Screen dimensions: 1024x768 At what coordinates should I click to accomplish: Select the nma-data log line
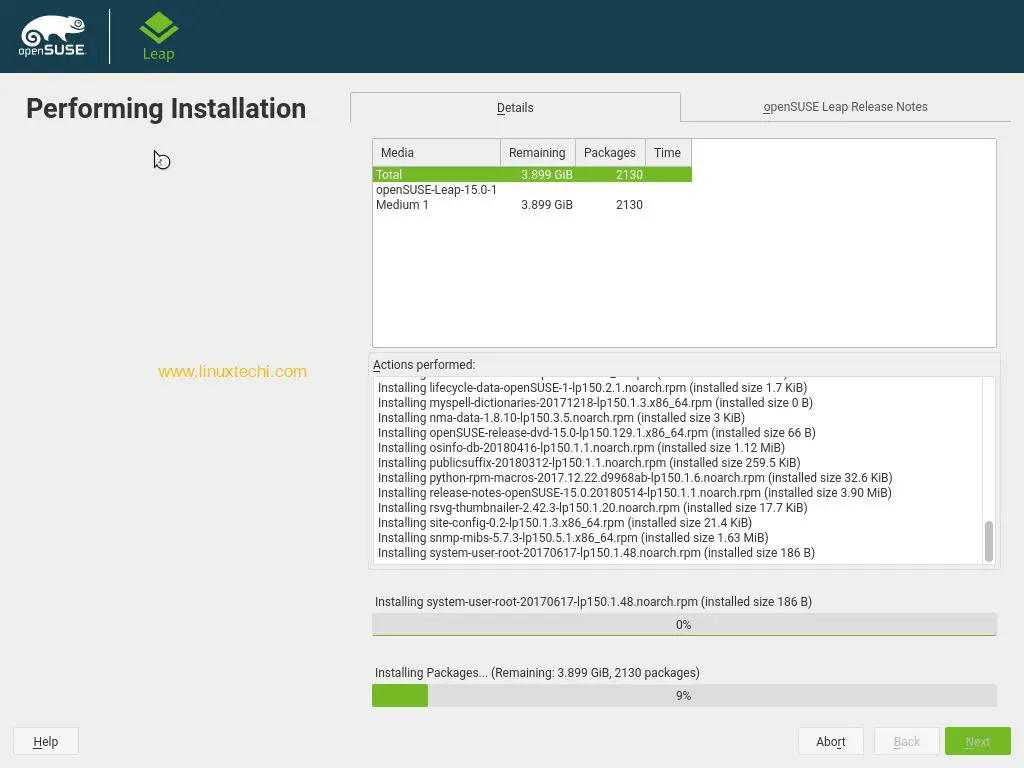click(x=561, y=417)
